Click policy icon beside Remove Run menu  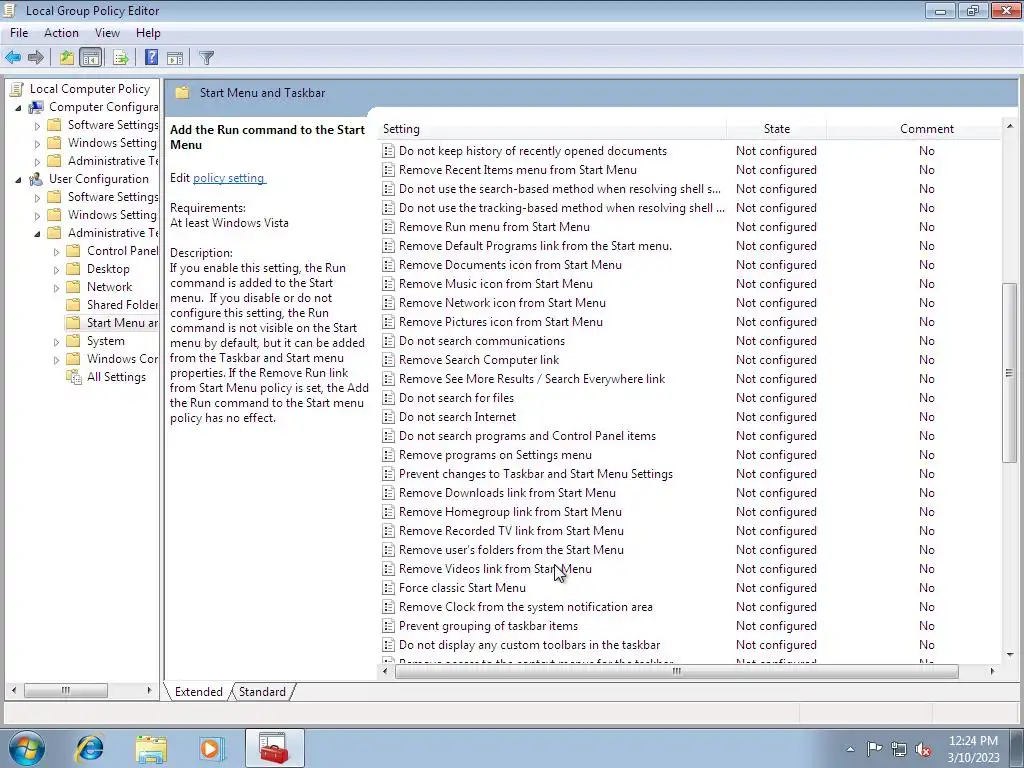point(389,227)
